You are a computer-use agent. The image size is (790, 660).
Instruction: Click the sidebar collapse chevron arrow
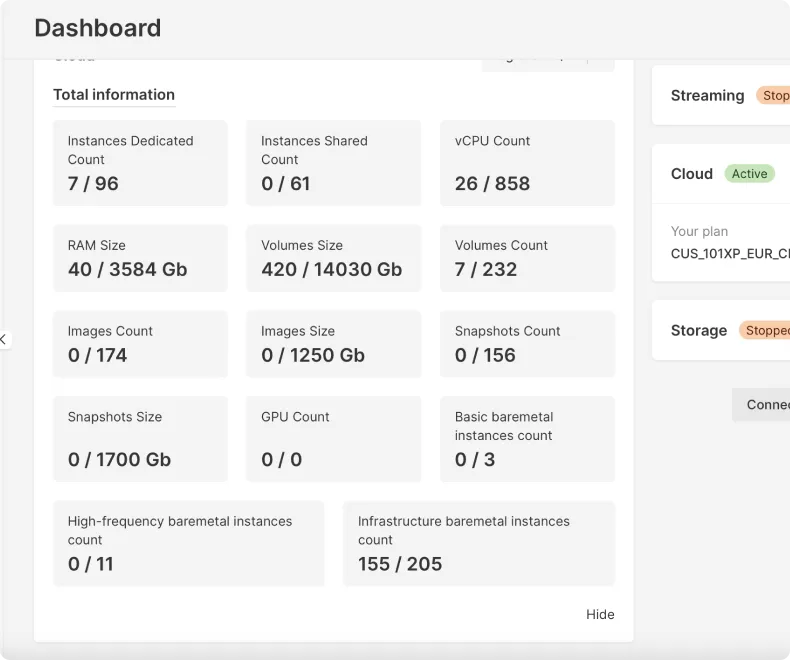coord(4,340)
